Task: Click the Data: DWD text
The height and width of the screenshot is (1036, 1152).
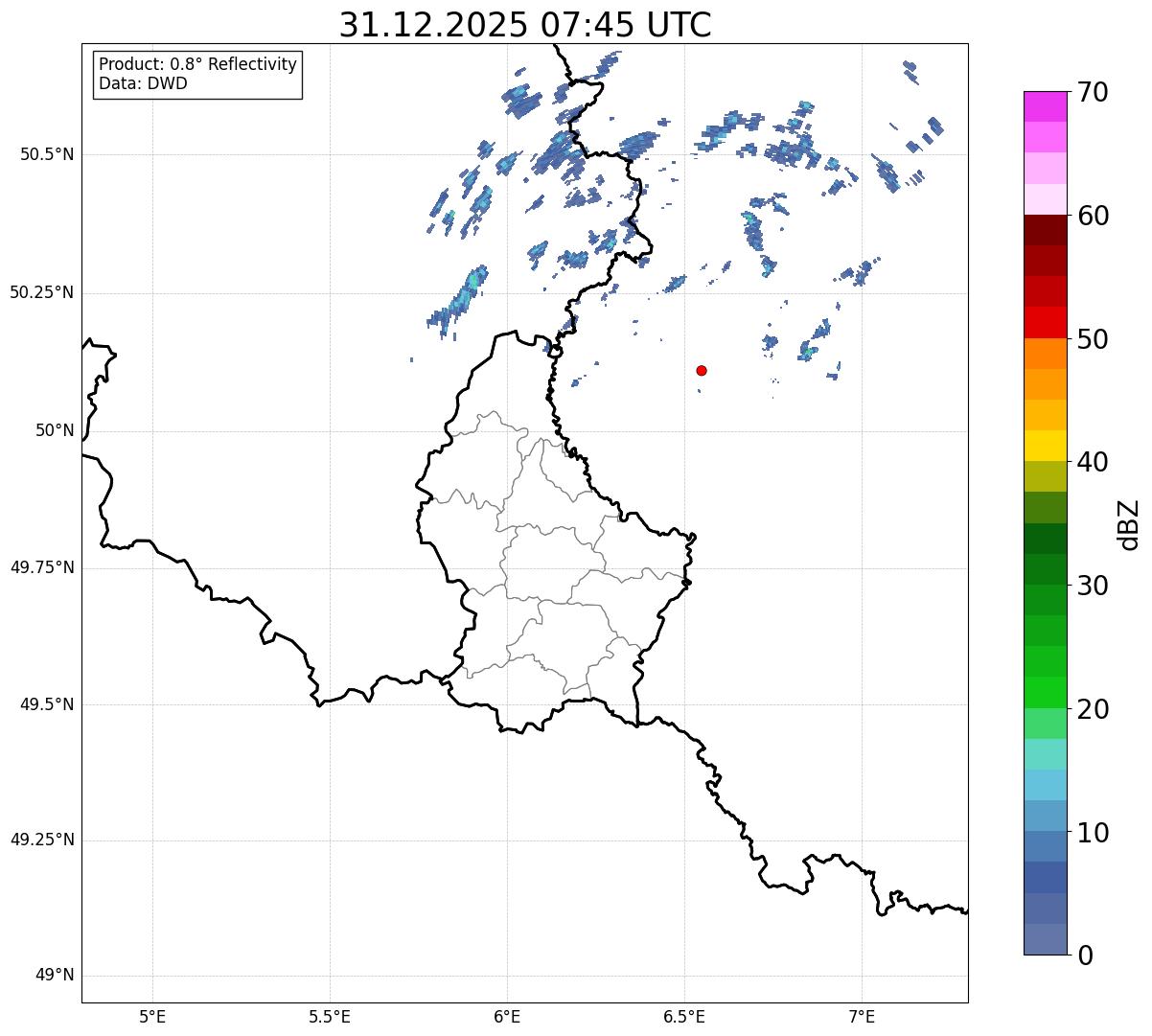Action: pos(143,83)
